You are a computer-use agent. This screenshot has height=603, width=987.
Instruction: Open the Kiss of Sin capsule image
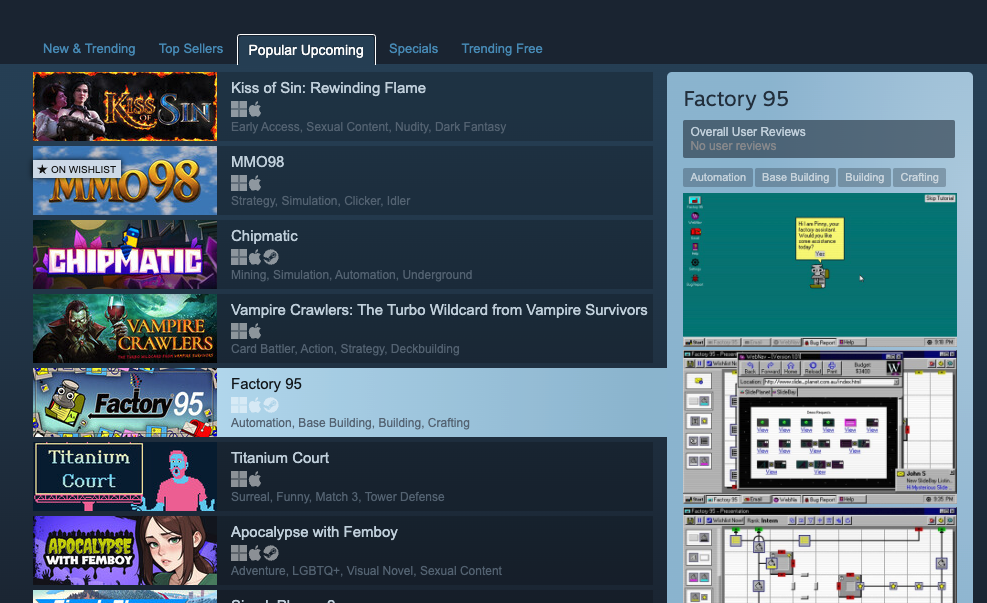click(x=125, y=106)
